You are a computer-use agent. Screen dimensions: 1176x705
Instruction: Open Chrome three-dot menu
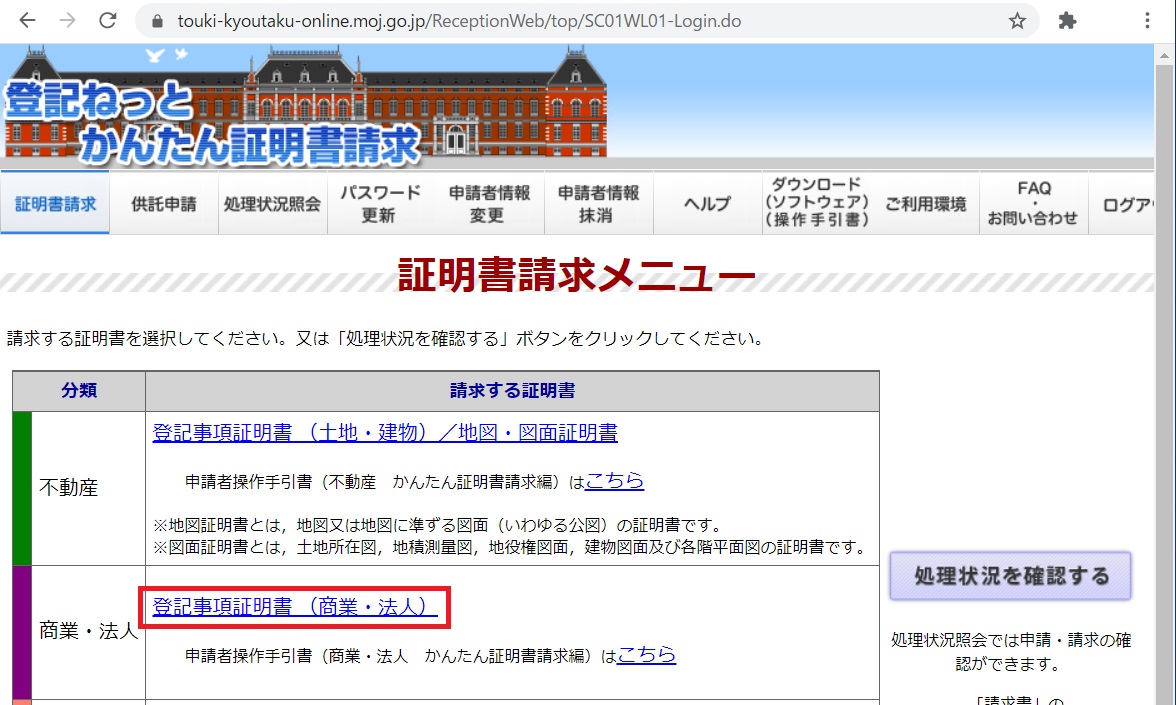[x=1147, y=20]
